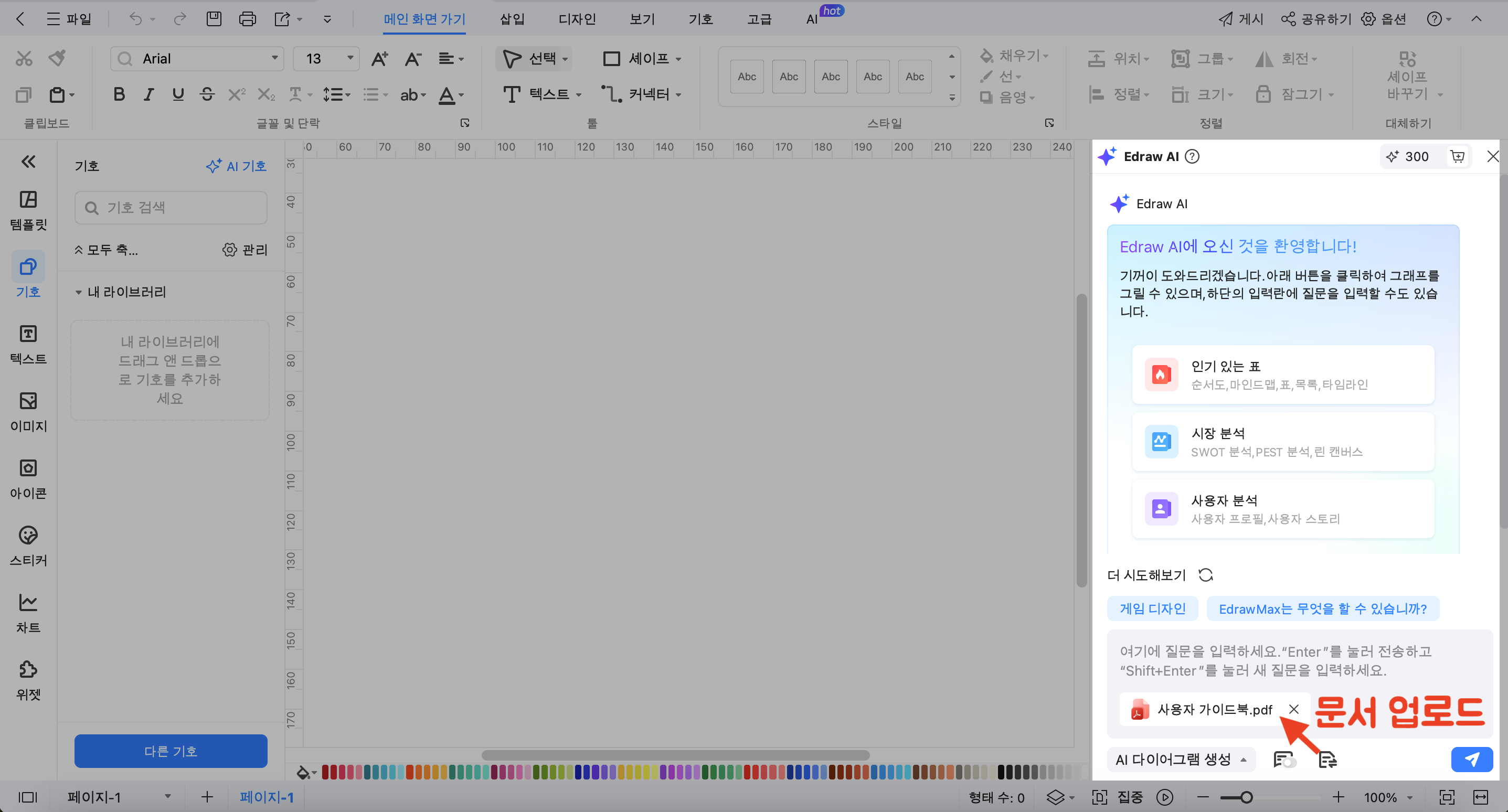This screenshot has height=812, width=1508.
Task: Switch to the 삽입 (Insert) ribbon tab
Action: click(x=512, y=19)
